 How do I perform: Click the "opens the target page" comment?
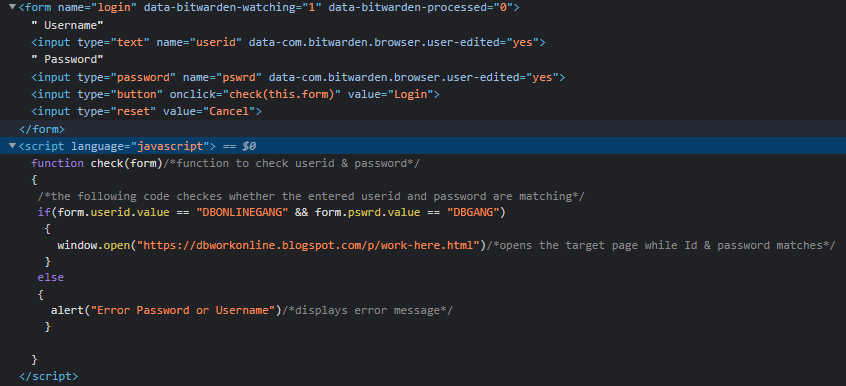(661, 245)
